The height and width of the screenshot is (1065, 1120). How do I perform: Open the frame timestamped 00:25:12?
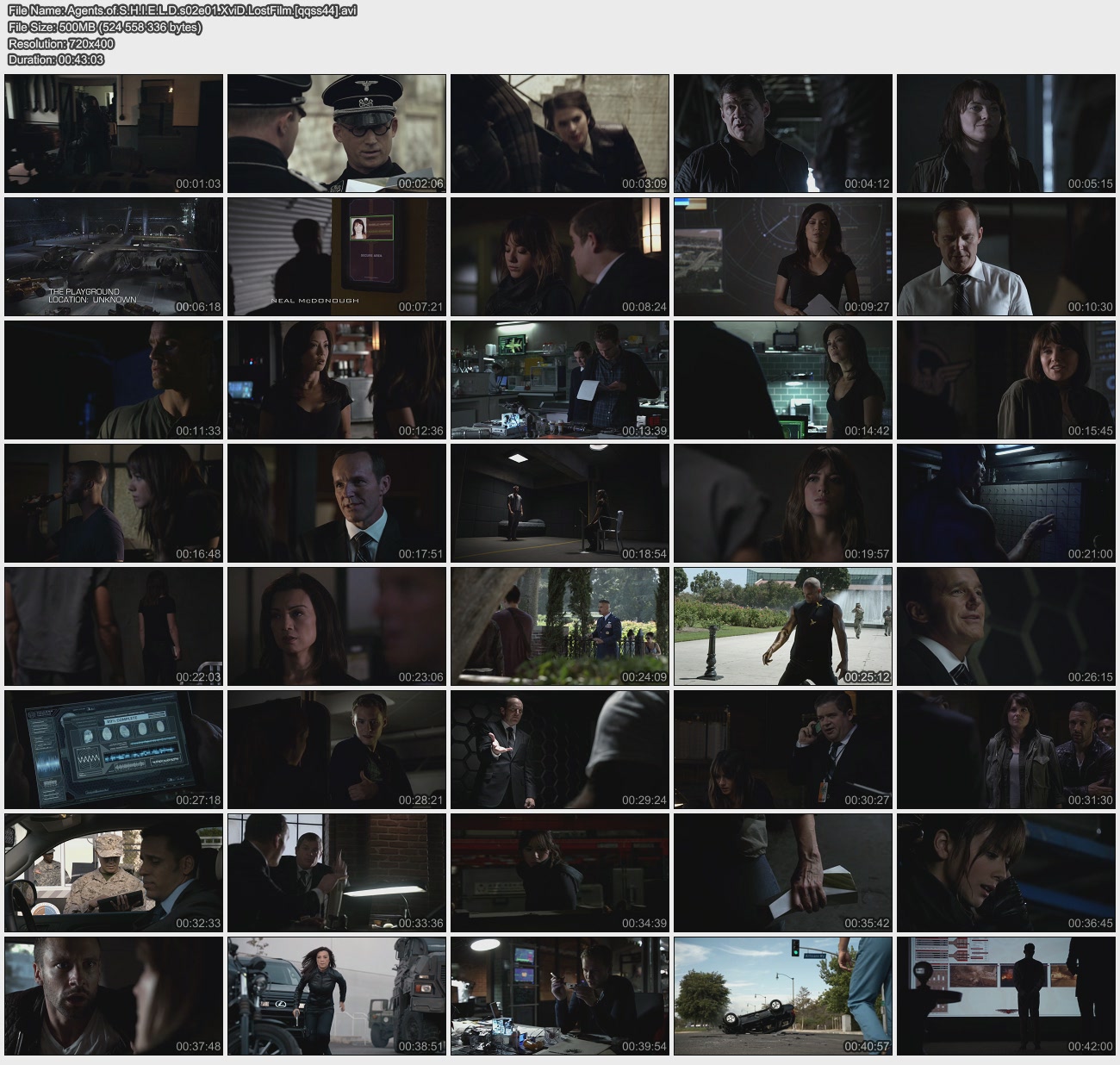tap(782, 626)
